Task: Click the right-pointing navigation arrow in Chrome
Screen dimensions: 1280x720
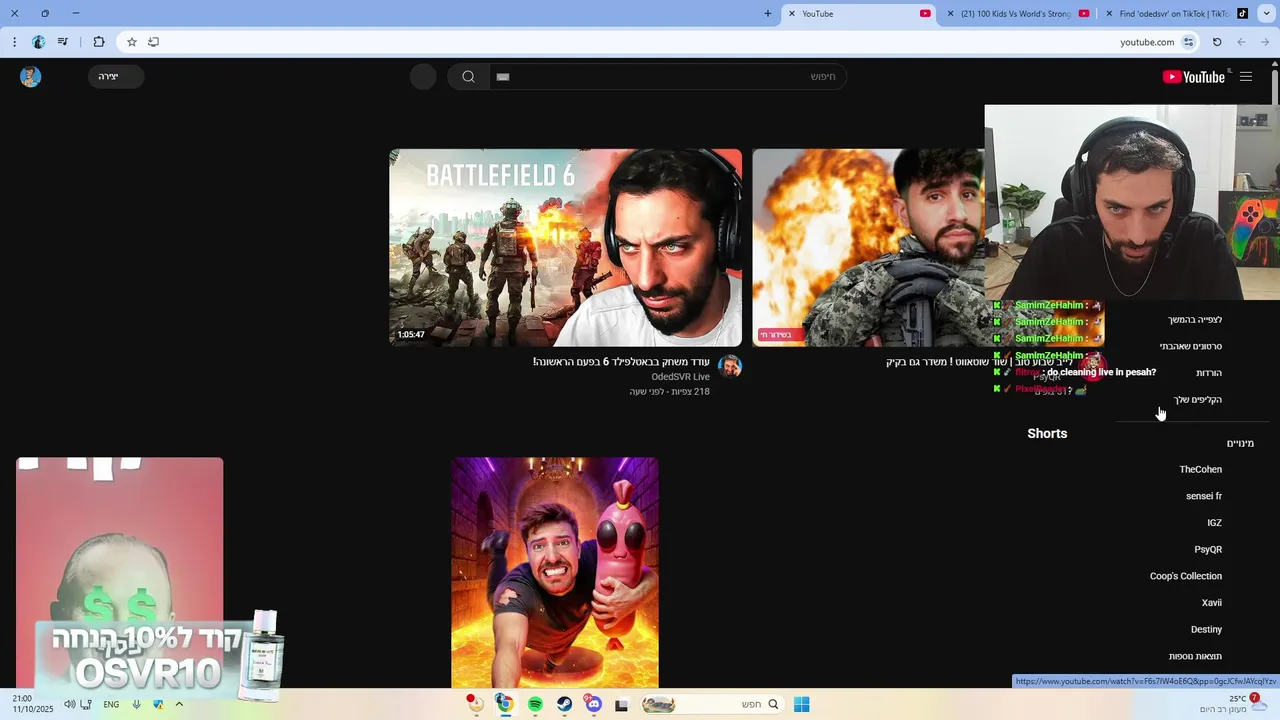Action: click(1265, 42)
